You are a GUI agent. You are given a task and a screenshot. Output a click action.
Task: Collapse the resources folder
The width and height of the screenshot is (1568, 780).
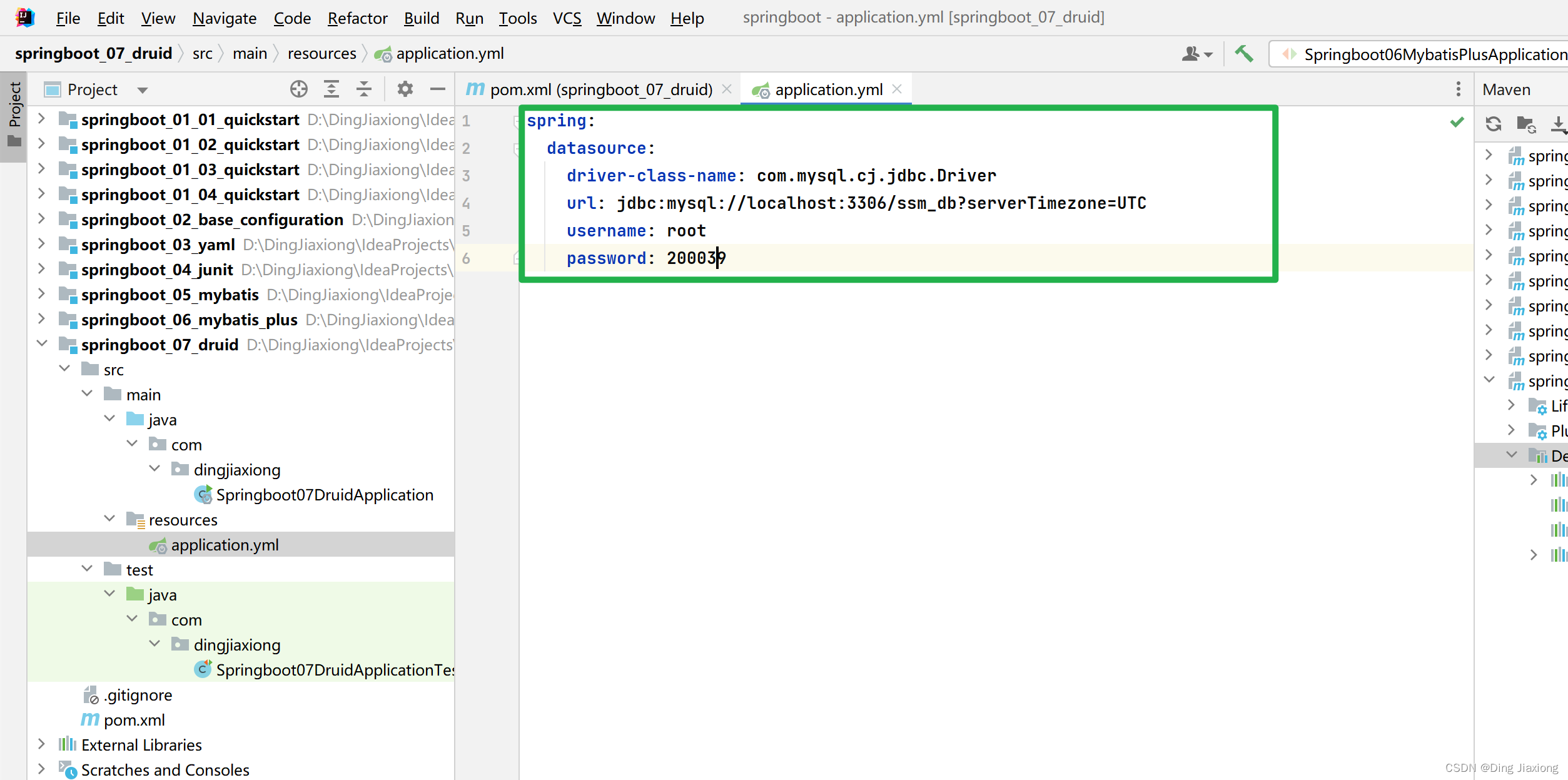click(109, 519)
